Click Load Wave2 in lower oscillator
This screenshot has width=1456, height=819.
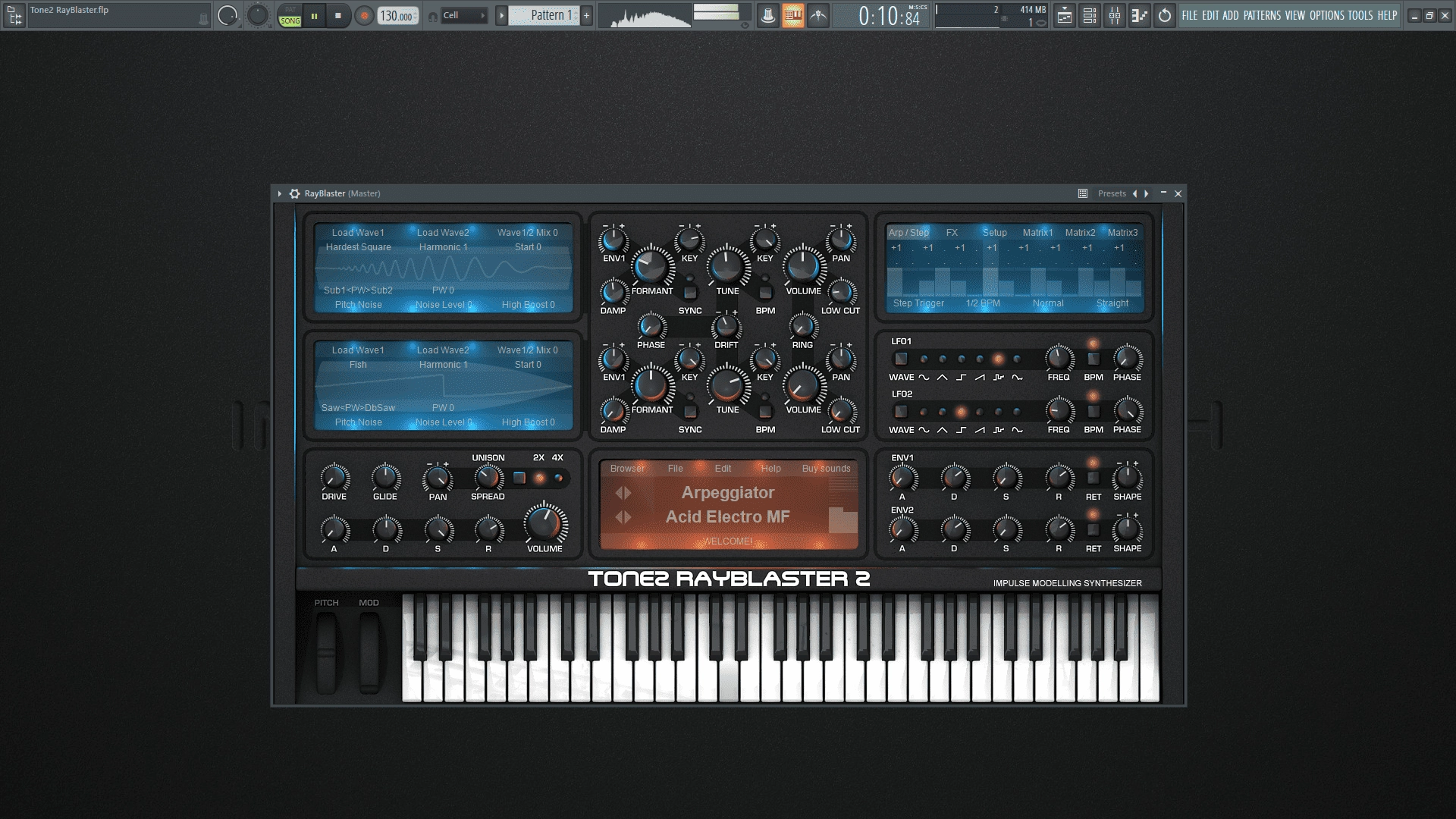coord(443,350)
